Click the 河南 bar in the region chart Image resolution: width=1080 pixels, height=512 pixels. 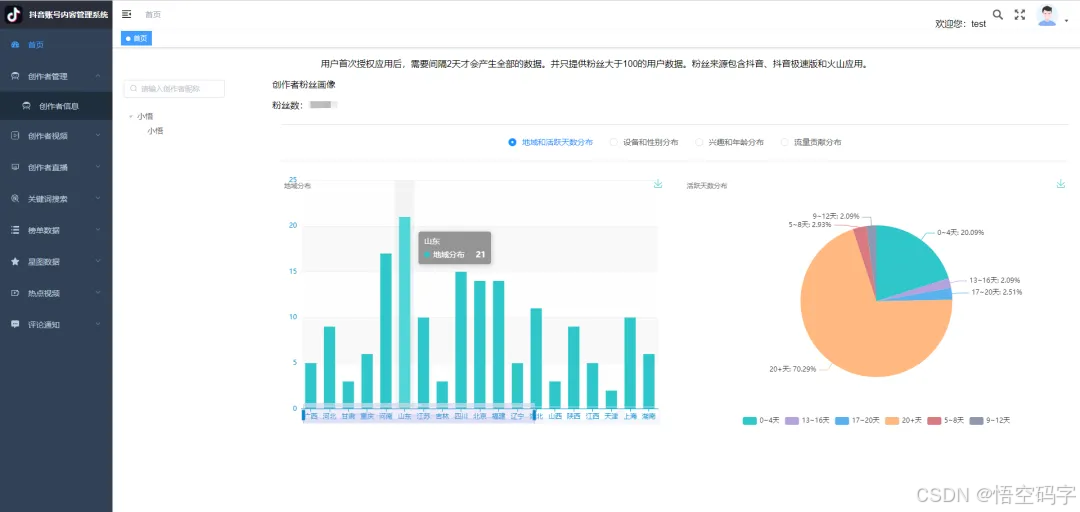click(x=386, y=331)
